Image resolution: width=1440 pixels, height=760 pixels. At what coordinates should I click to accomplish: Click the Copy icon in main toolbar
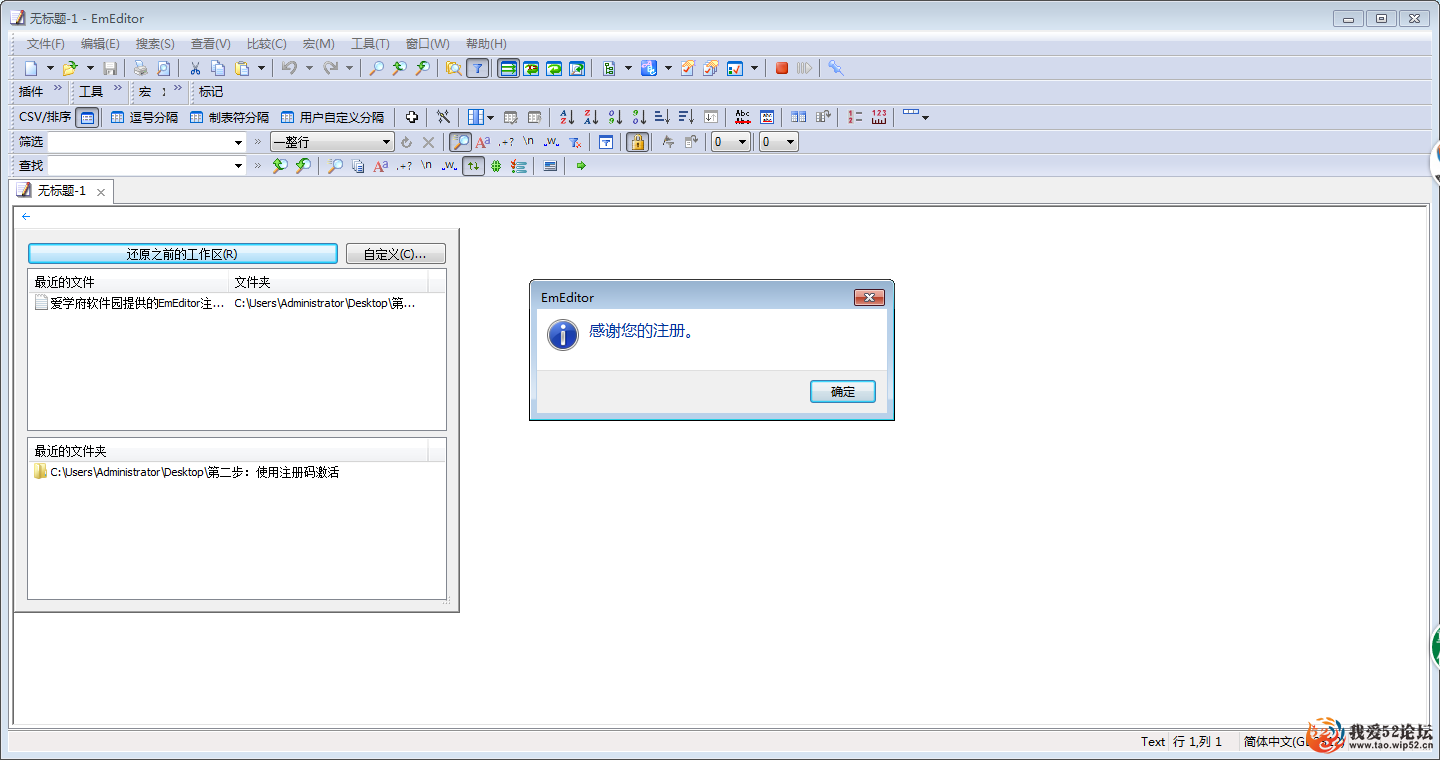pos(218,68)
